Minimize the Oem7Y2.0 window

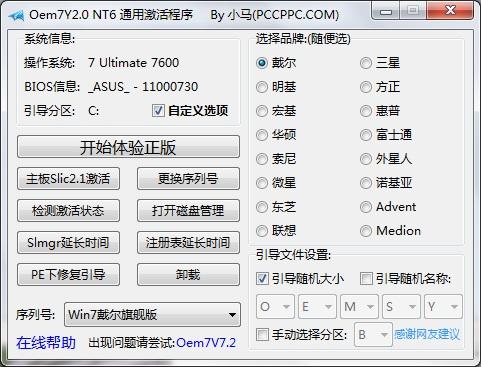click(x=386, y=12)
